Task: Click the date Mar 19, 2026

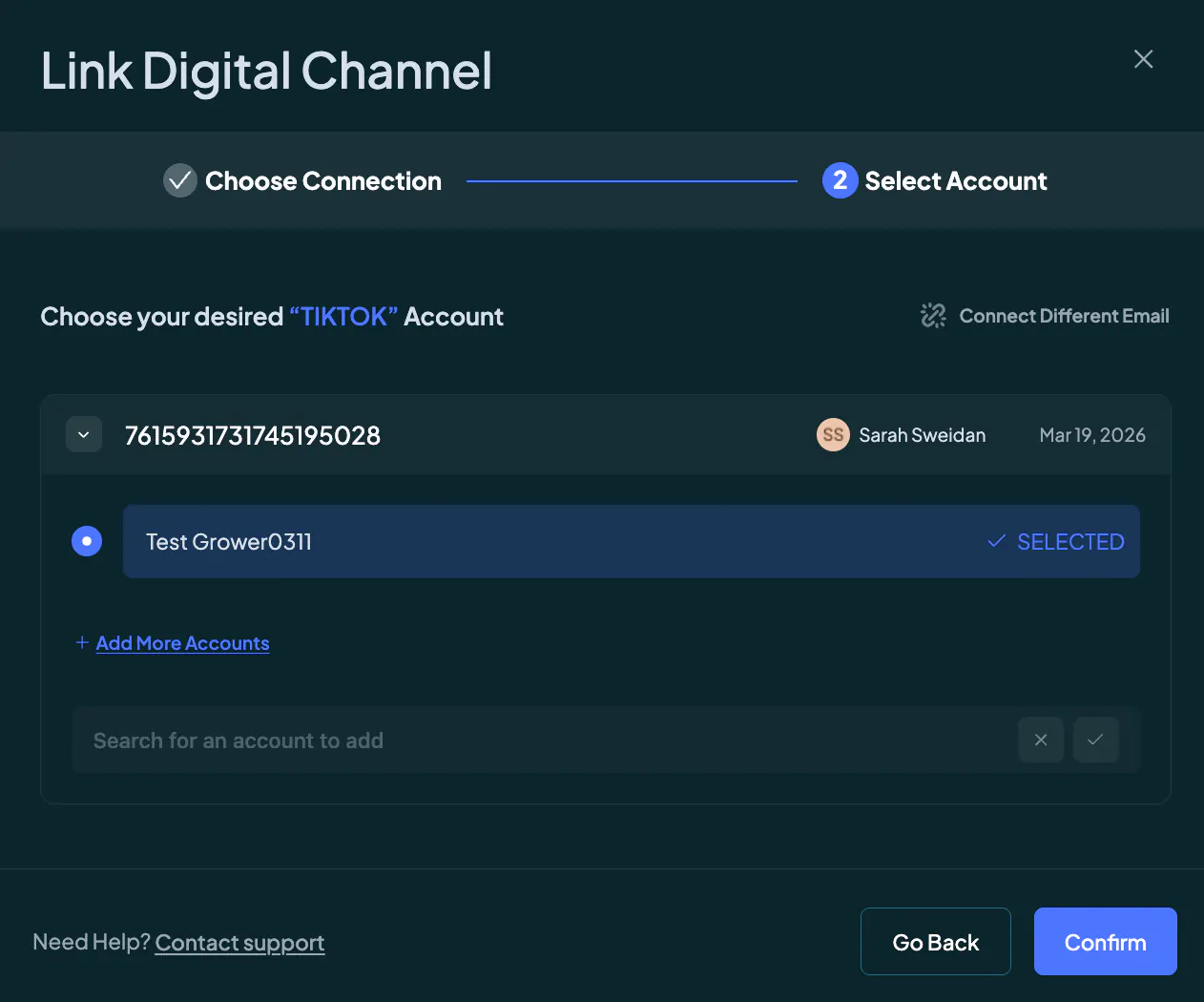Action: (x=1092, y=435)
